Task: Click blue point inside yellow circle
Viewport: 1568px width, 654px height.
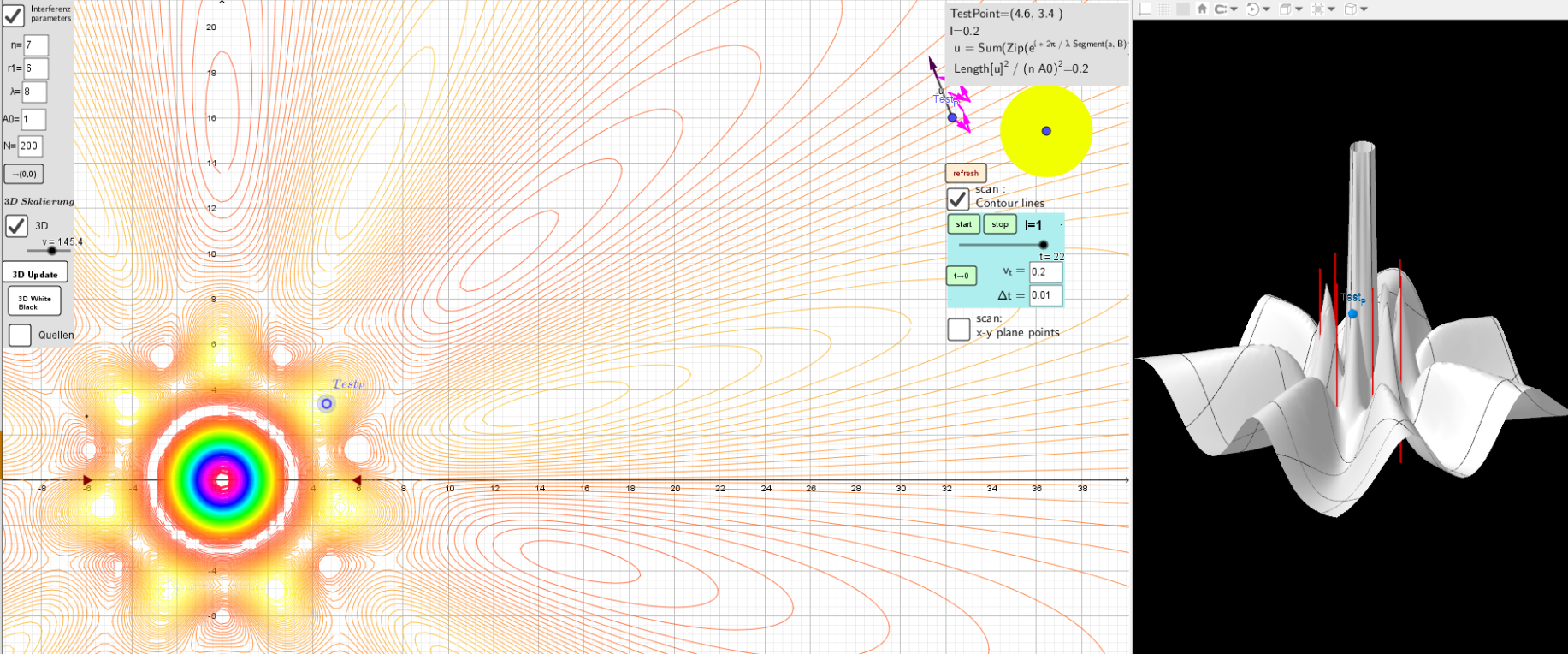Action: (x=1046, y=131)
